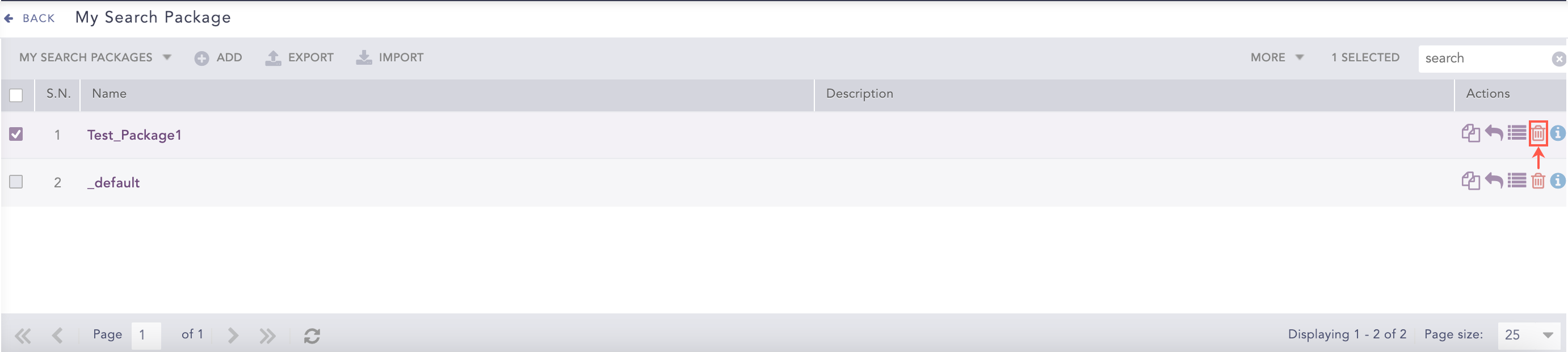Uncheck the Test_Package1 row checkbox
1568x352 pixels.
pos(16,134)
